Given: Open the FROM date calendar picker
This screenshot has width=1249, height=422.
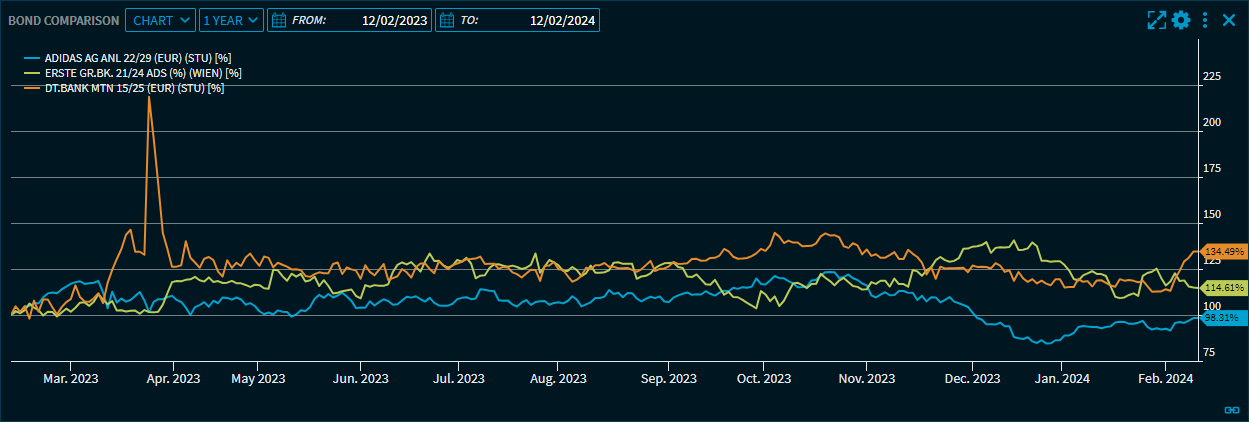Looking at the screenshot, I should [x=279, y=20].
